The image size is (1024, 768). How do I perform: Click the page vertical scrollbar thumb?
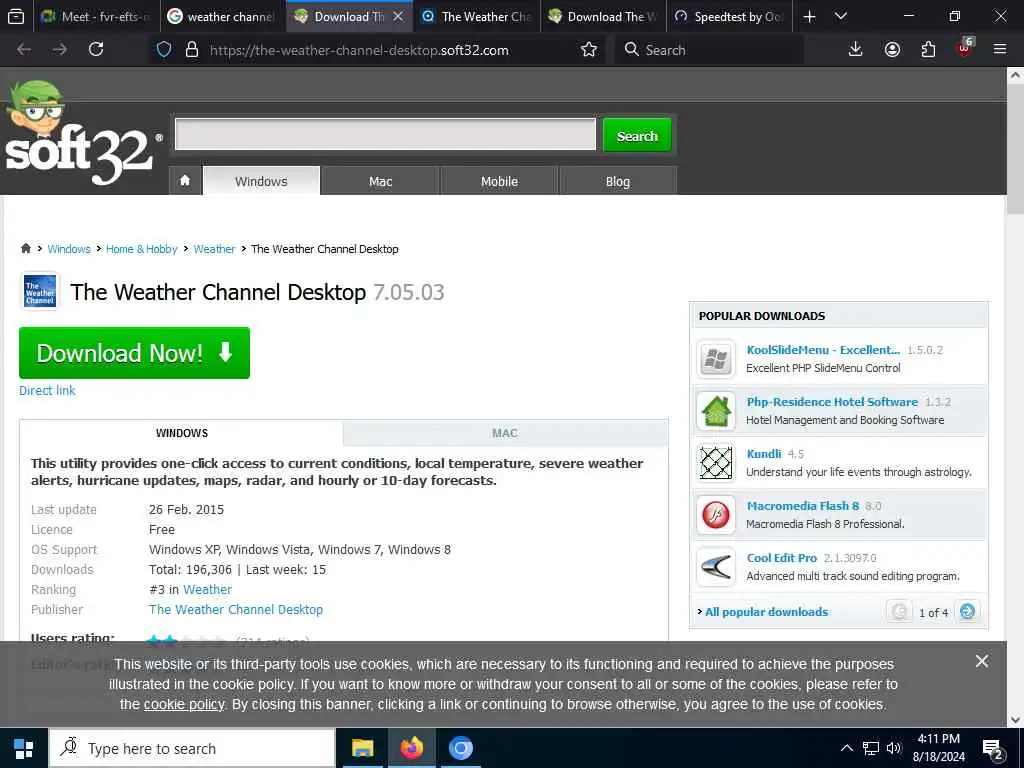(x=1016, y=149)
